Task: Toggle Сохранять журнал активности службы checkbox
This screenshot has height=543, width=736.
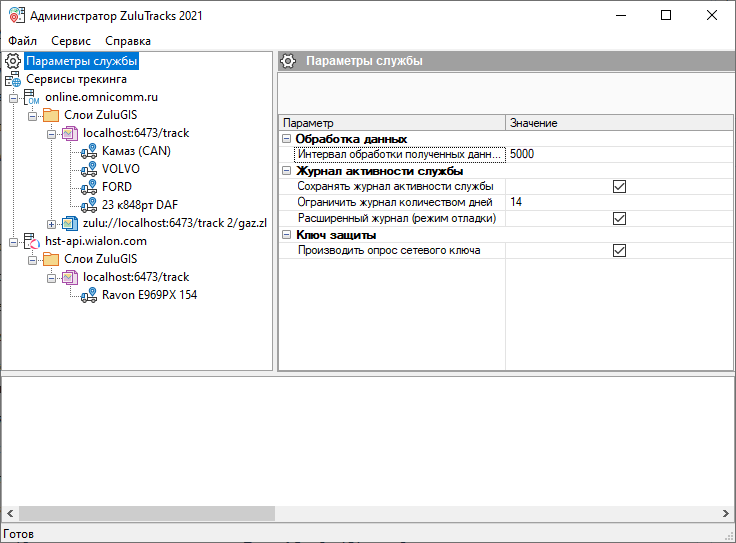Action: [619, 186]
